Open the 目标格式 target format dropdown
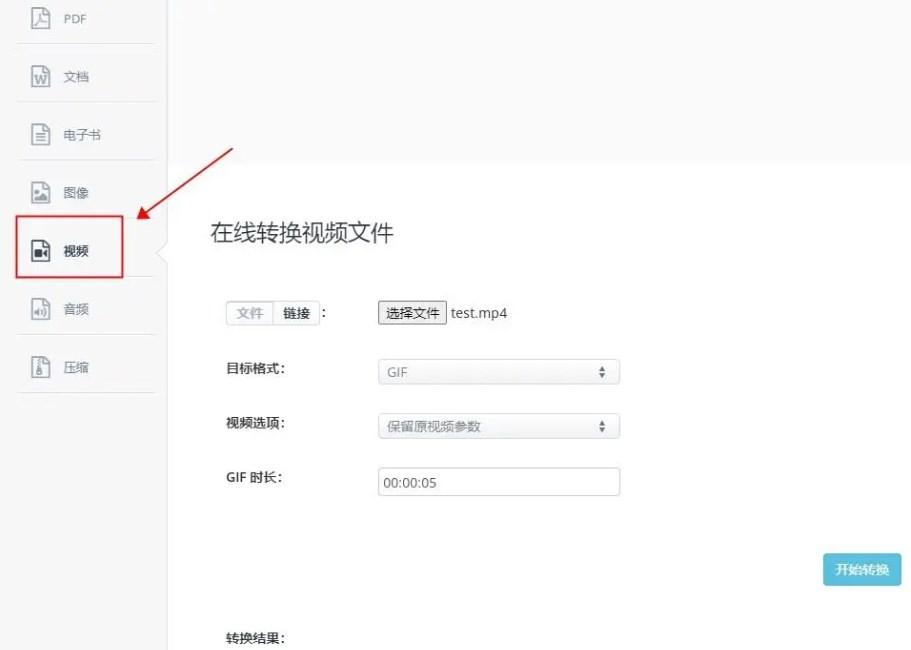This screenshot has width=911, height=650. (498, 371)
